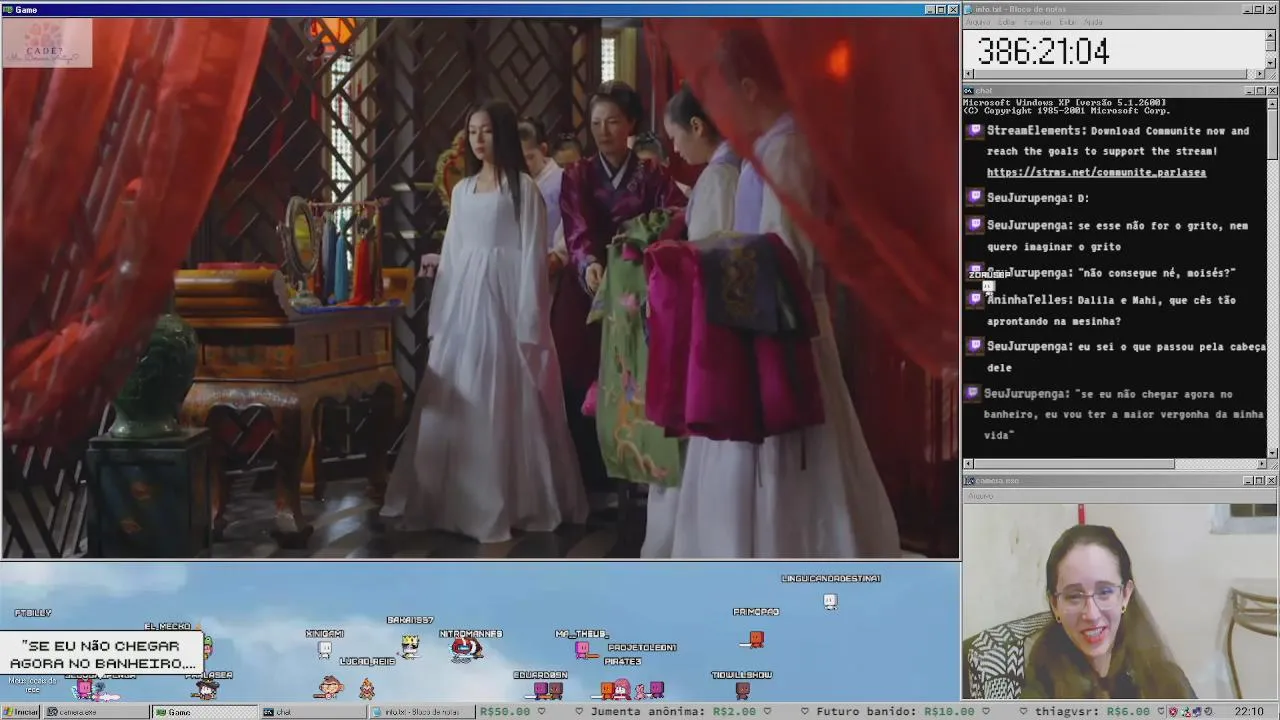Click the Game window title bar icon

coord(8,9)
